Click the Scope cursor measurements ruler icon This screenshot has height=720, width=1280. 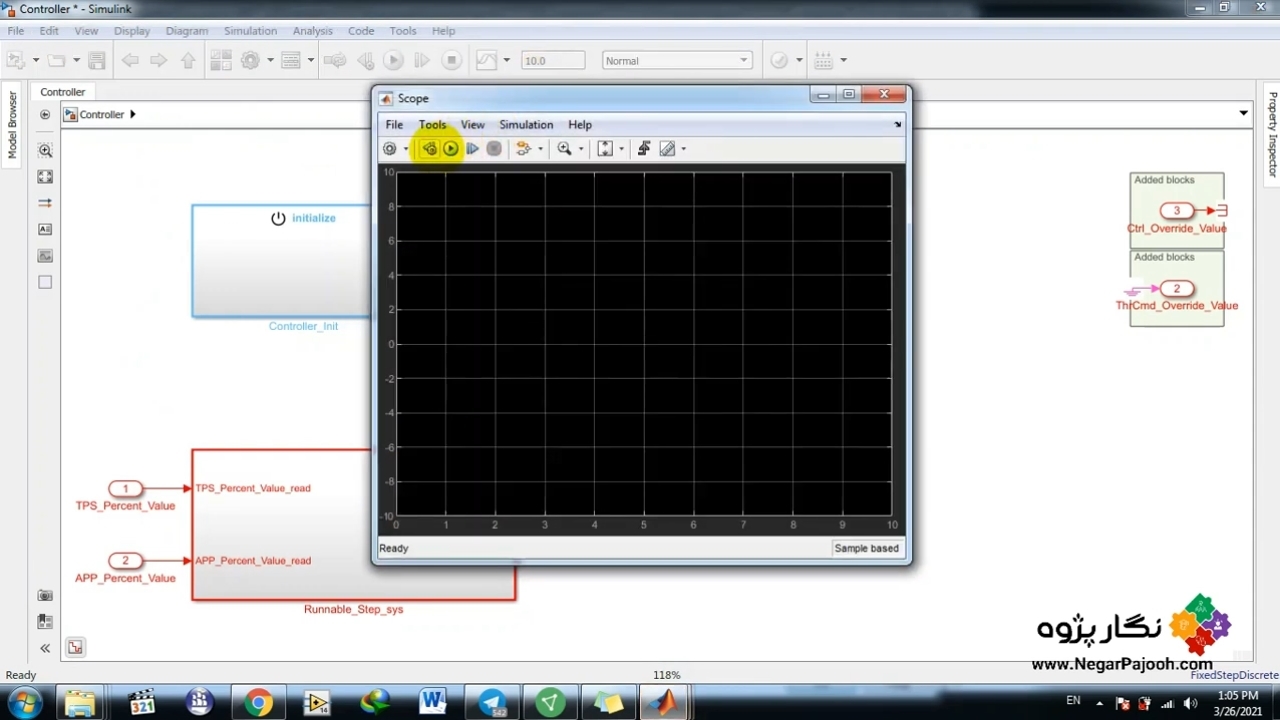pyautogui.click(x=668, y=149)
